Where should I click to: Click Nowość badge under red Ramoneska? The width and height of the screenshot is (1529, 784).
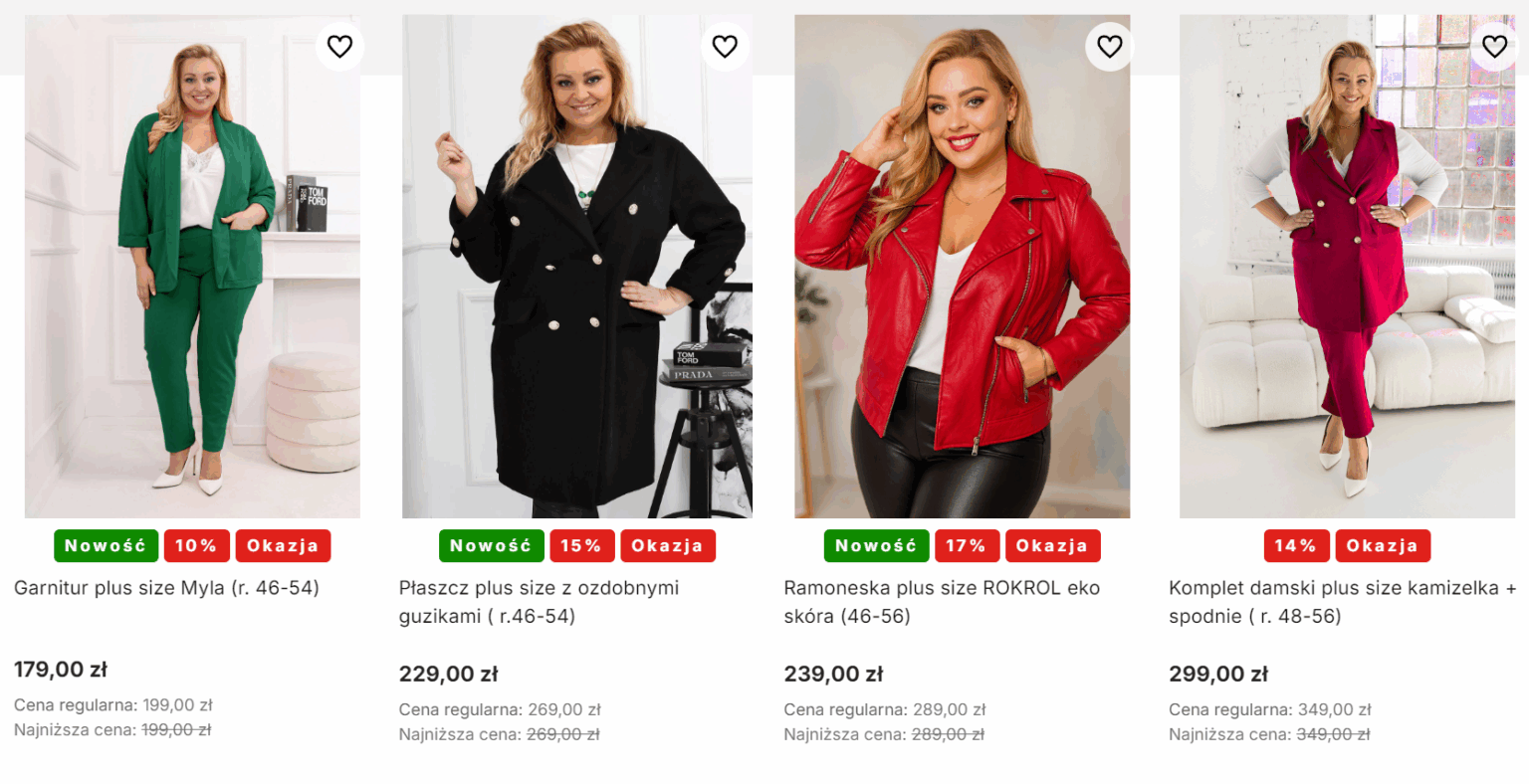876,546
